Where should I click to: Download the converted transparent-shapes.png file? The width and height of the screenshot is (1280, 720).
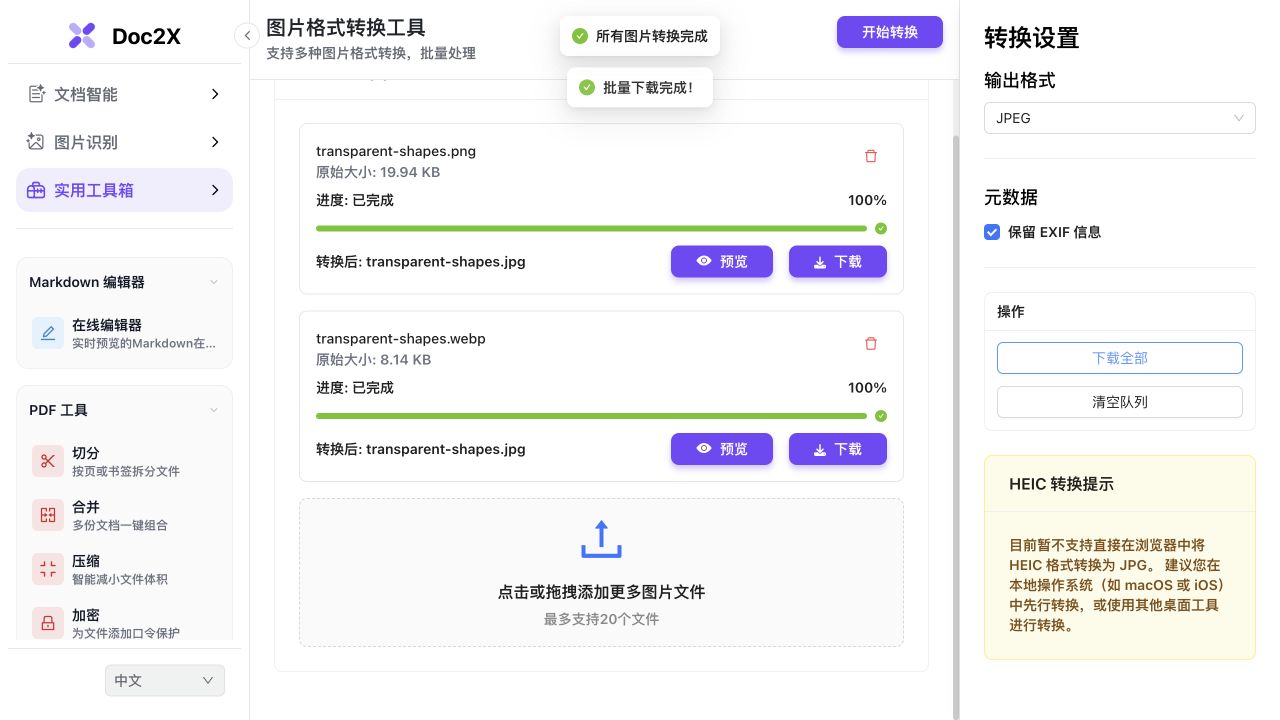coord(838,262)
